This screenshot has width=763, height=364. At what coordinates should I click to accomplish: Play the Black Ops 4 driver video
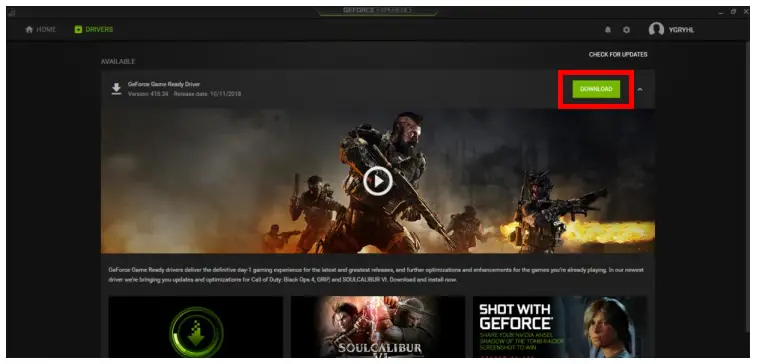click(x=378, y=182)
